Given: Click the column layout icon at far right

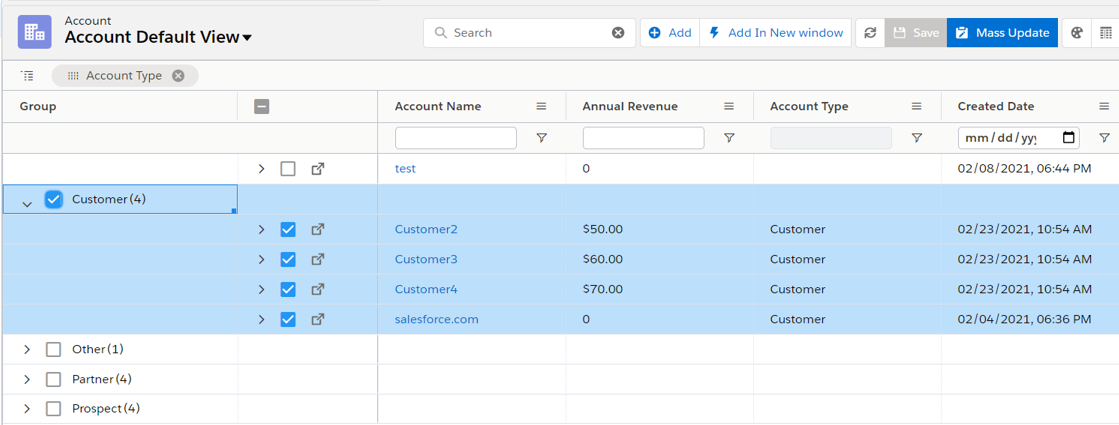Looking at the screenshot, I should (1106, 33).
